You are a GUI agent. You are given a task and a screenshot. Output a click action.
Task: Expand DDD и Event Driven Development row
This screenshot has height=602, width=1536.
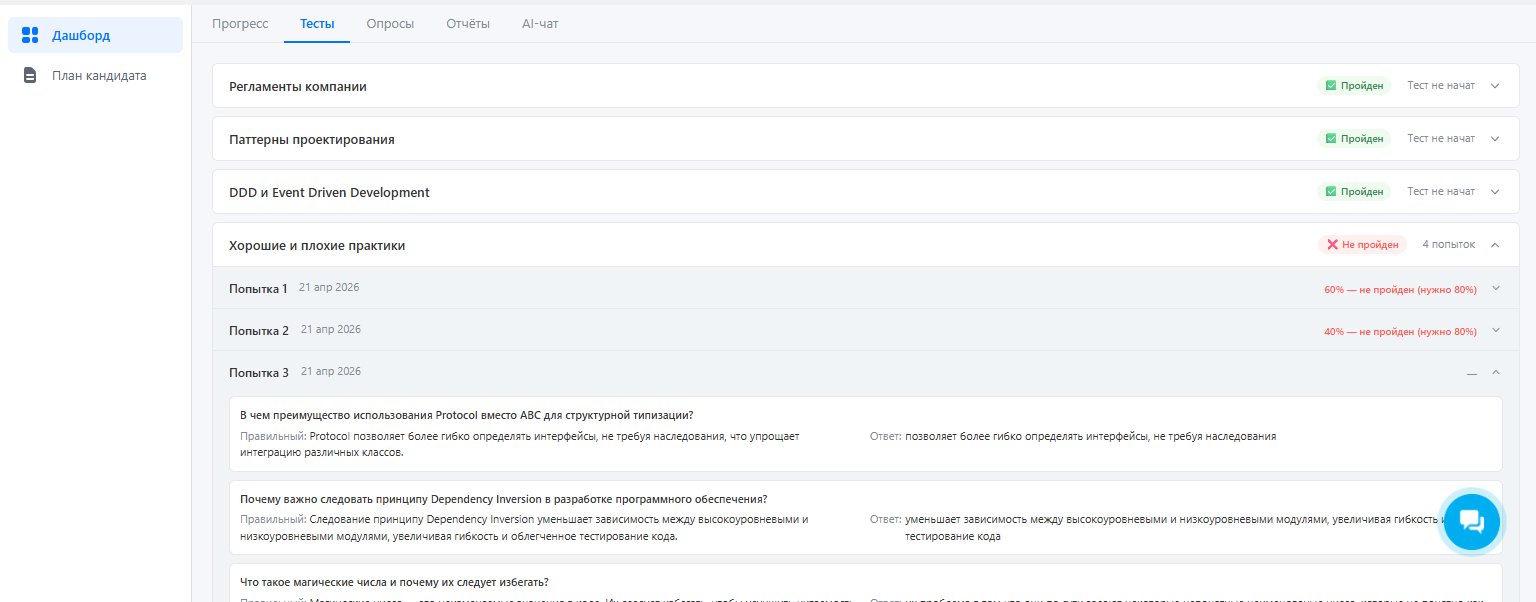[x=1495, y=192]
